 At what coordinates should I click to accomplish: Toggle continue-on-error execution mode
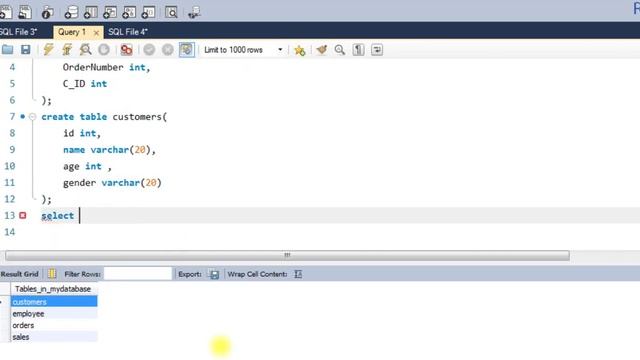(127, 50)
